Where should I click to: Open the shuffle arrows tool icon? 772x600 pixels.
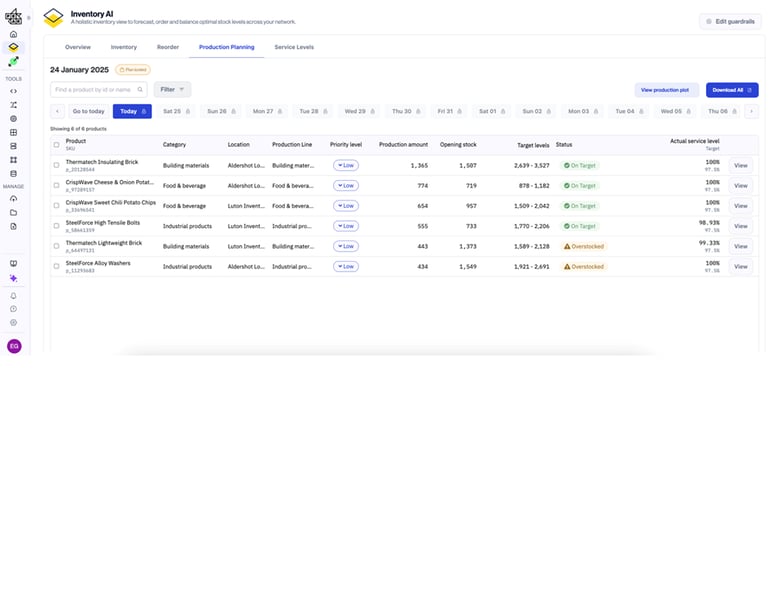point(13,105)
